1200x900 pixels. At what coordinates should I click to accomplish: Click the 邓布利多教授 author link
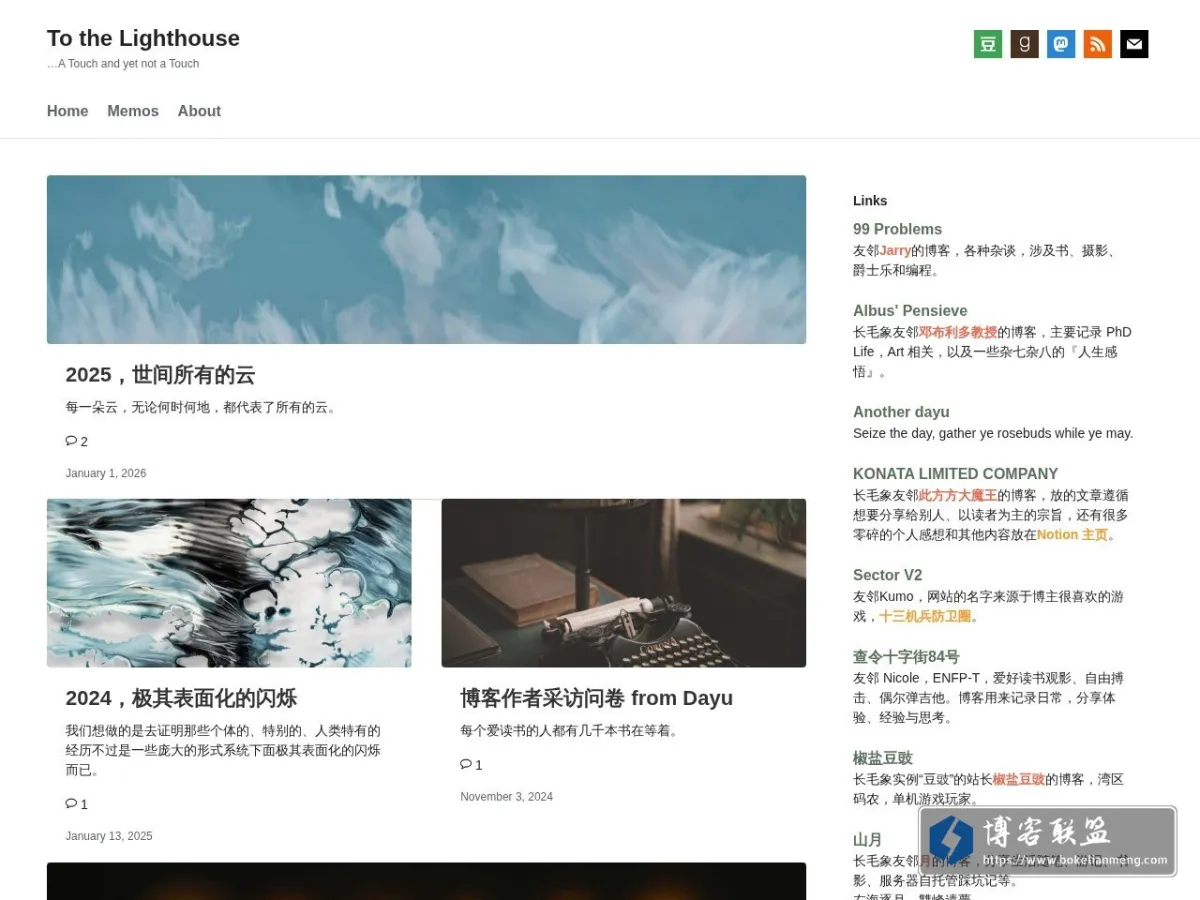tap(958, 332)
